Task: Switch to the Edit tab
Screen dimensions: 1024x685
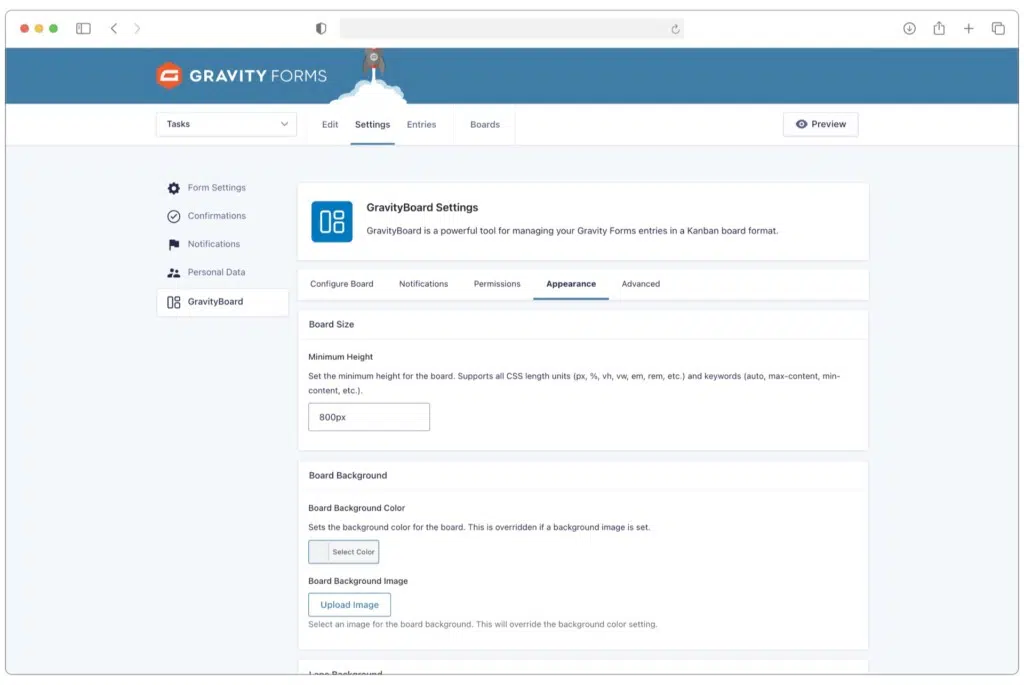Action: [330, 125]
